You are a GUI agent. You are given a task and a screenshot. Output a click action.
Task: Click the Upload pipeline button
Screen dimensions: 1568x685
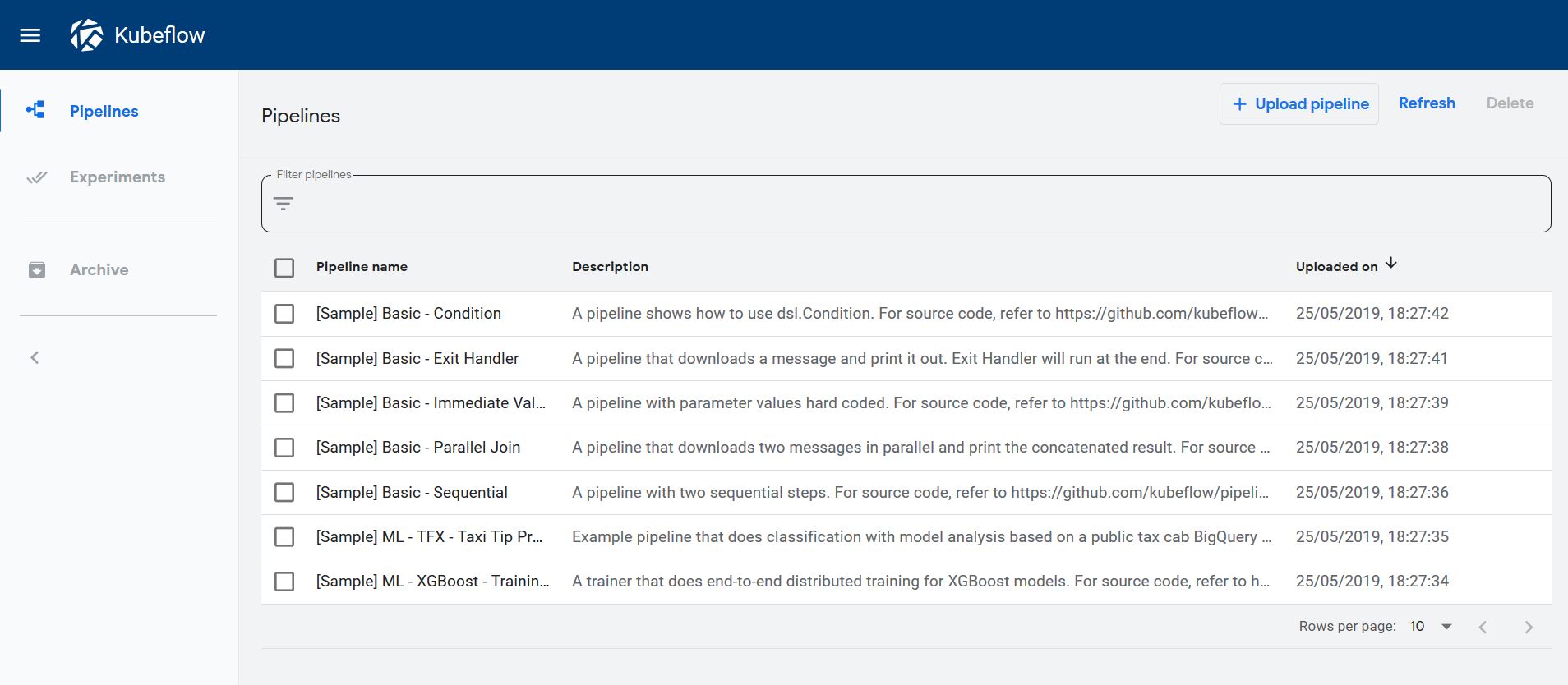point(1299,104)
